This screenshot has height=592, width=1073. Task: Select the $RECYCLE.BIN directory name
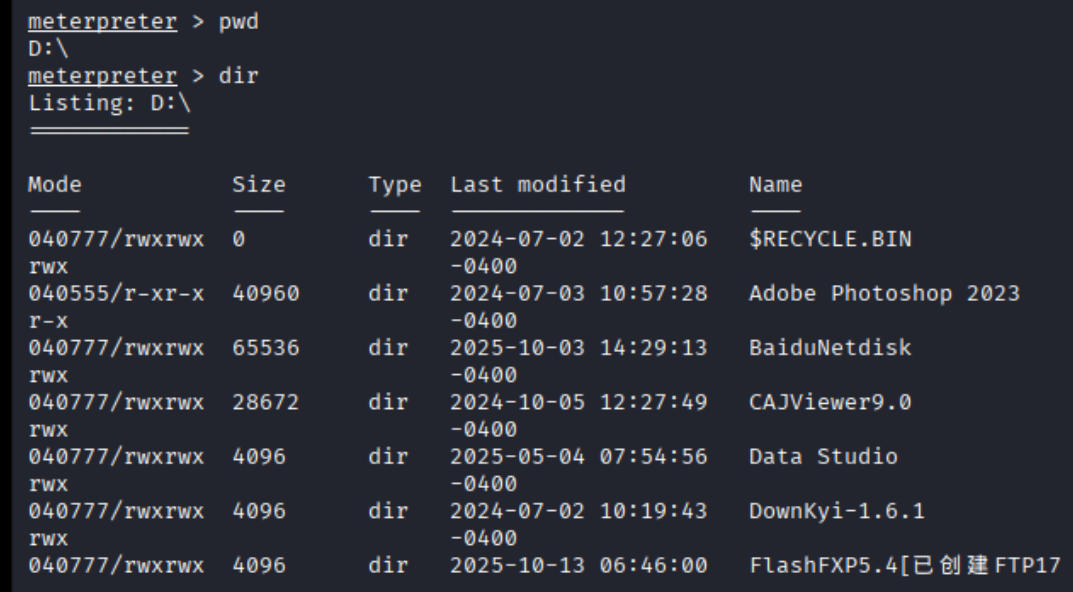coord(830,239)
